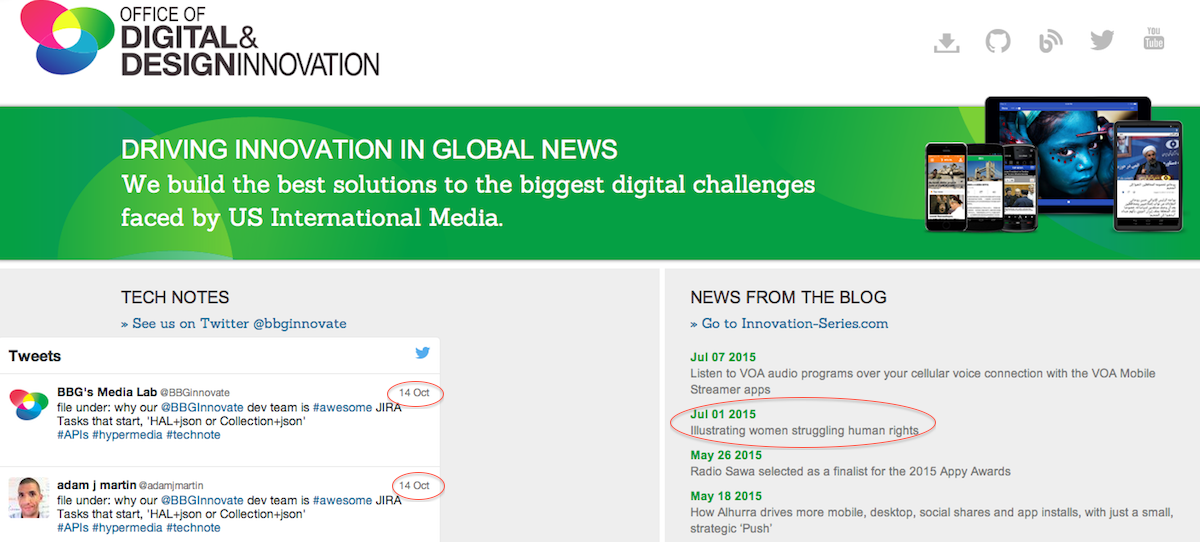Click #APIs hashtag in BBG's Media Lab tweet
Viewport: 1200px width, 542px height.
[x=72, y=435]
